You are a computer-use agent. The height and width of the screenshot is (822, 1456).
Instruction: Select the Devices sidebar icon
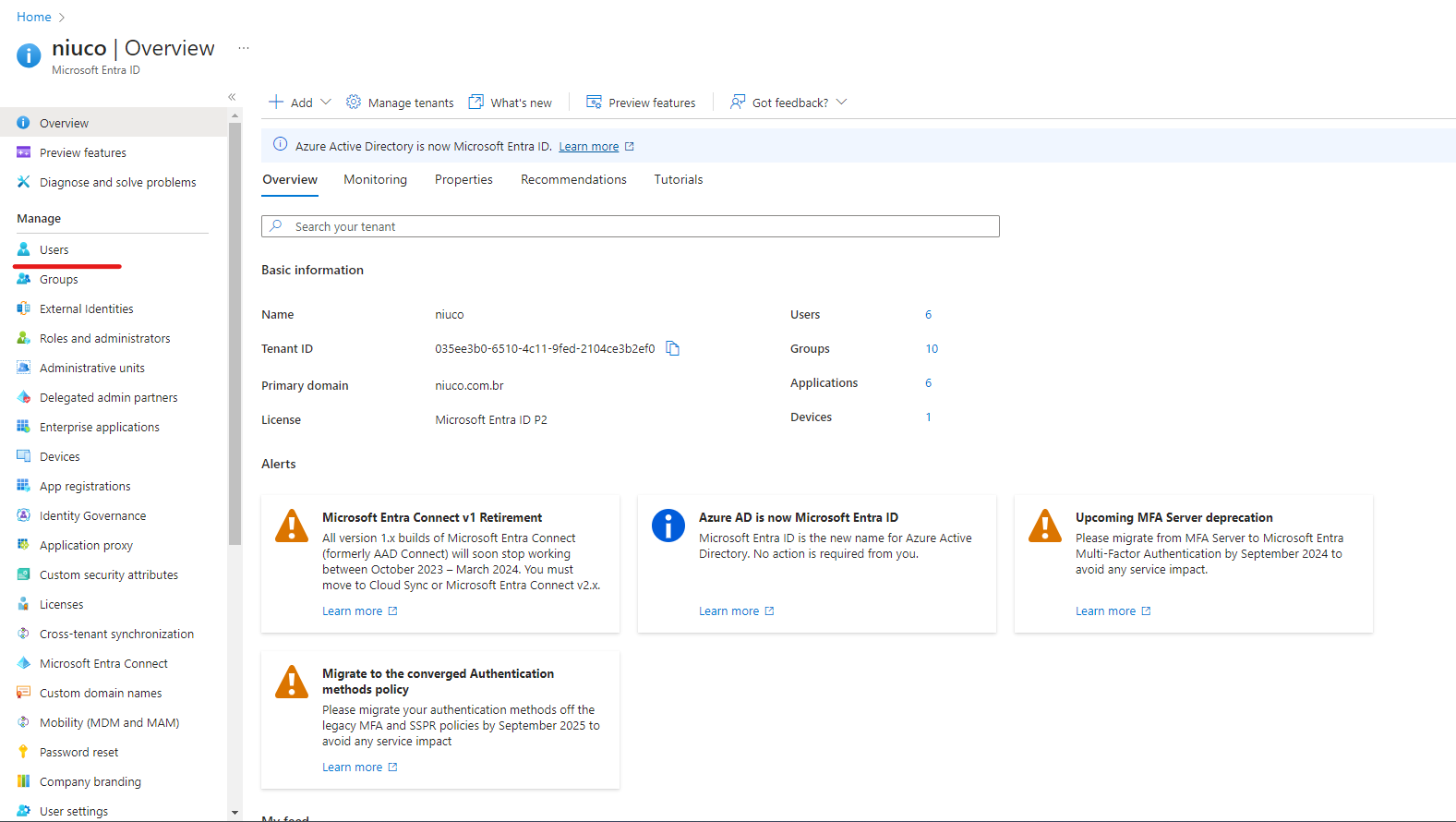[x=24, y=456]
